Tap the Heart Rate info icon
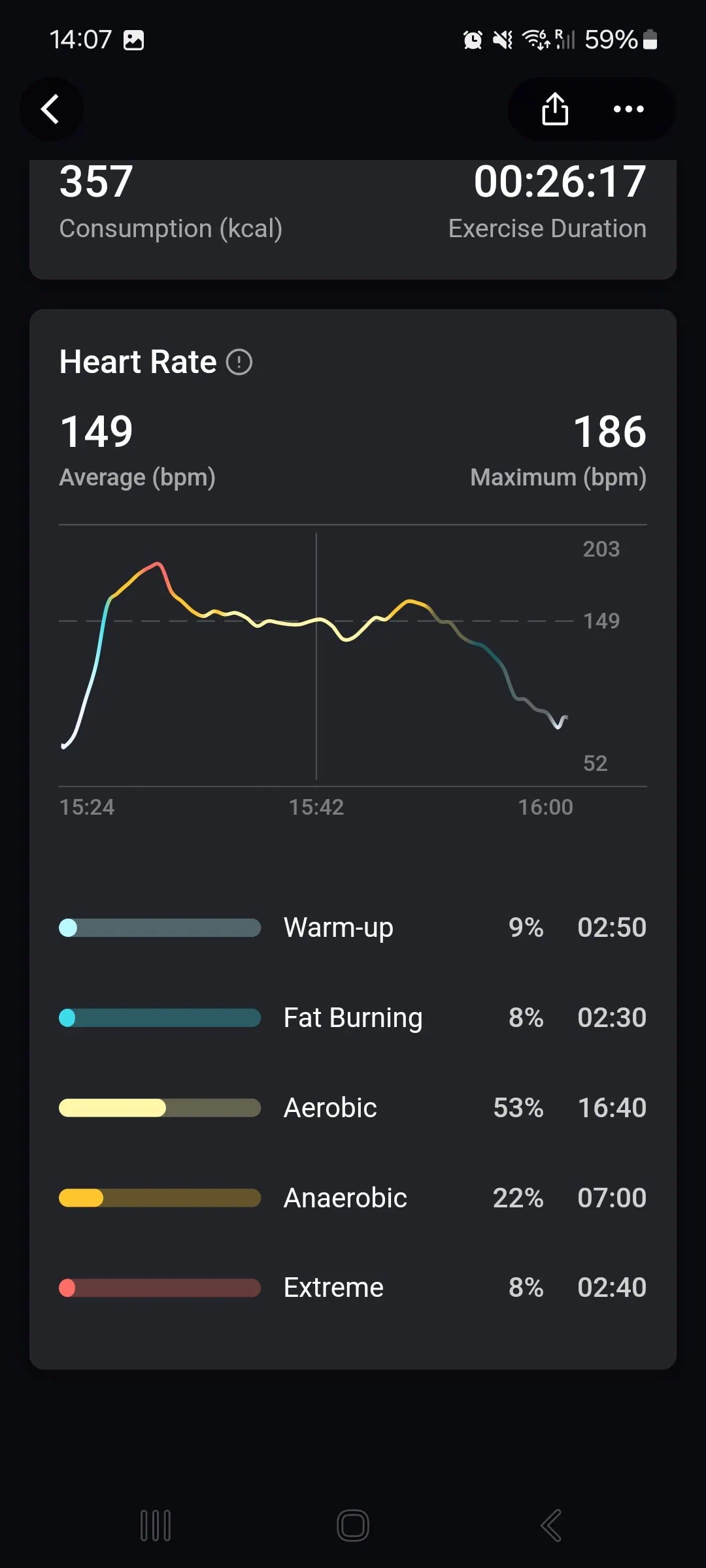 pyautogui.click(x=239, y=362)
